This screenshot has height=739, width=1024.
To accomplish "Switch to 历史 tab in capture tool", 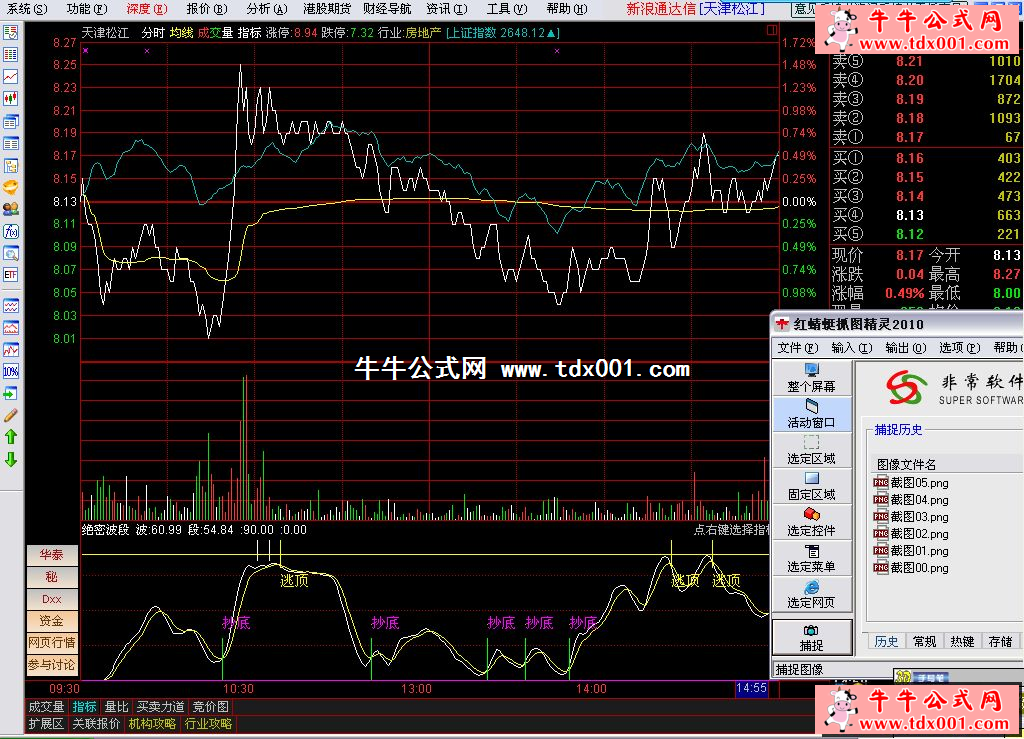I will [x=886, y=642].
